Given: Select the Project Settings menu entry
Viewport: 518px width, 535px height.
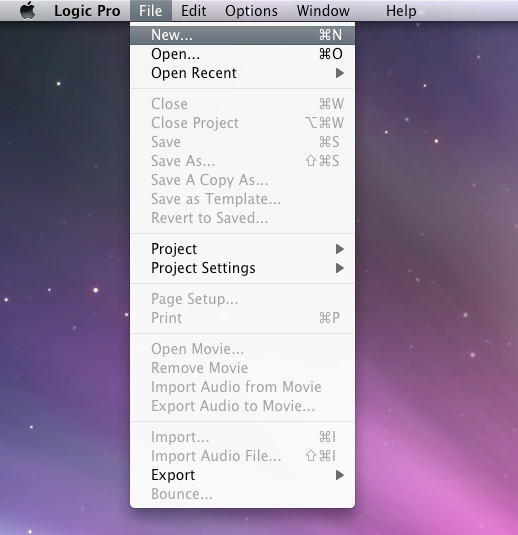Looking at the screenshot, I should click(x=242, y=268).
